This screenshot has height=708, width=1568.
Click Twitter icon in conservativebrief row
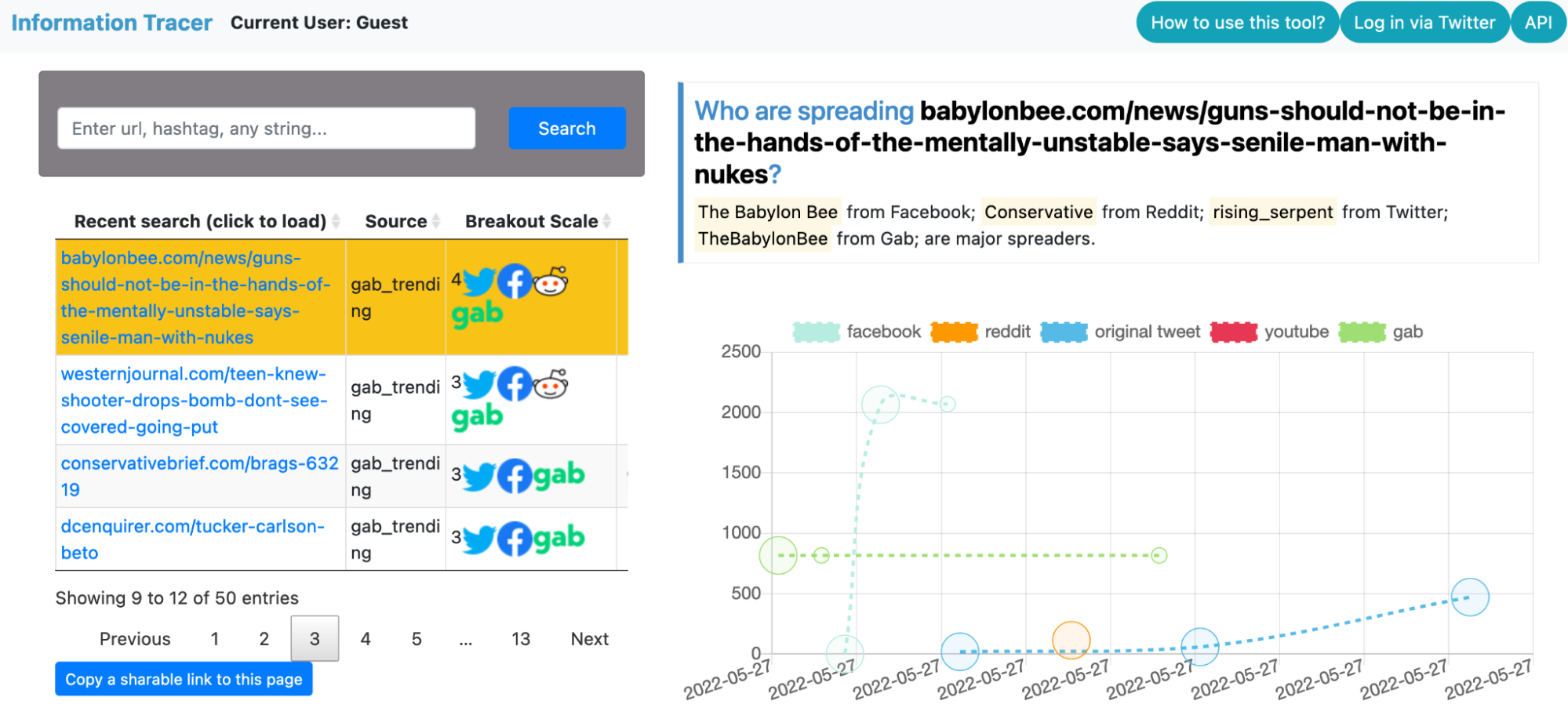(x=478, y=476)
